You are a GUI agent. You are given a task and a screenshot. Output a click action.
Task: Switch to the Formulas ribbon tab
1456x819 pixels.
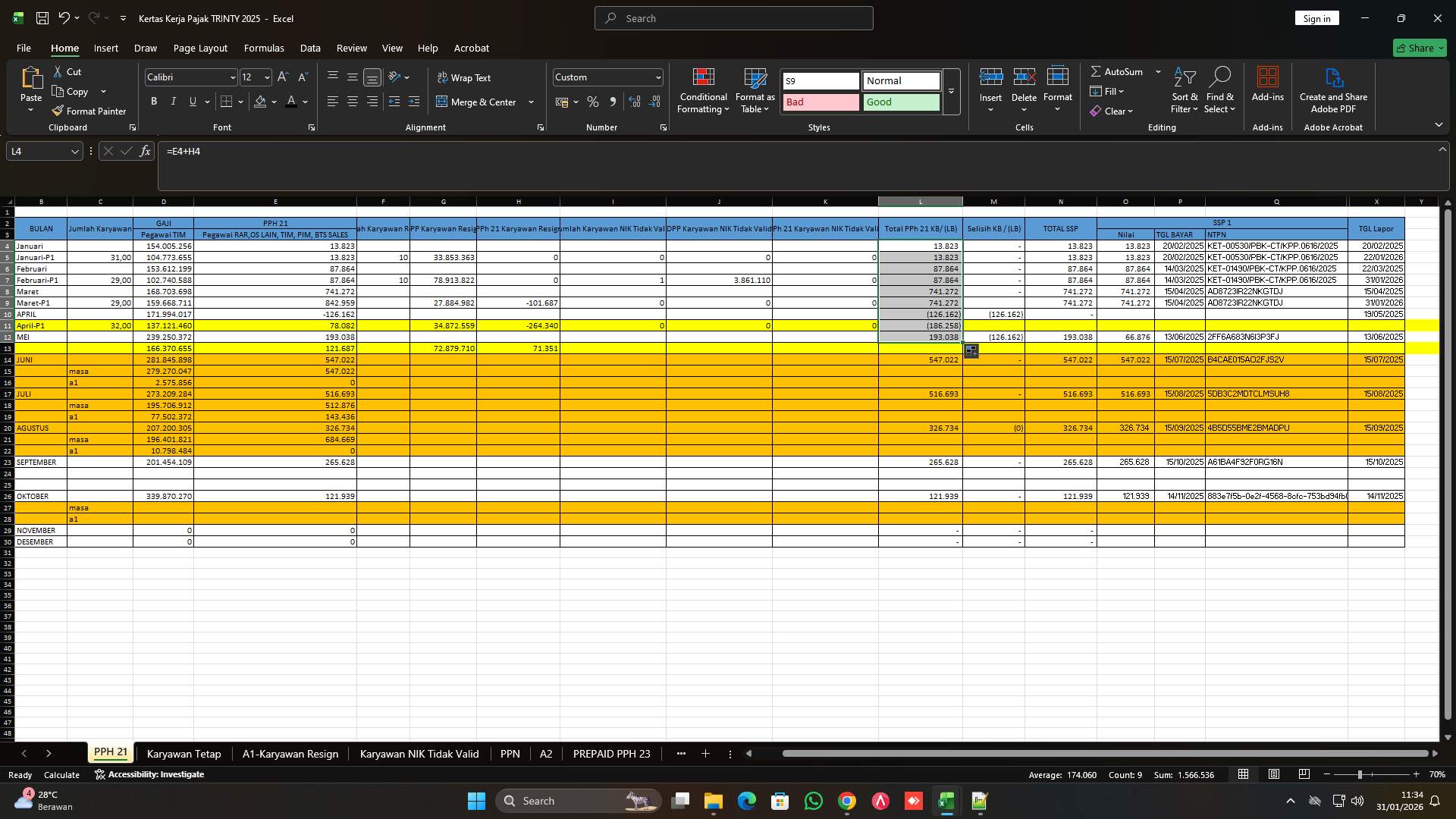point(264,48)
